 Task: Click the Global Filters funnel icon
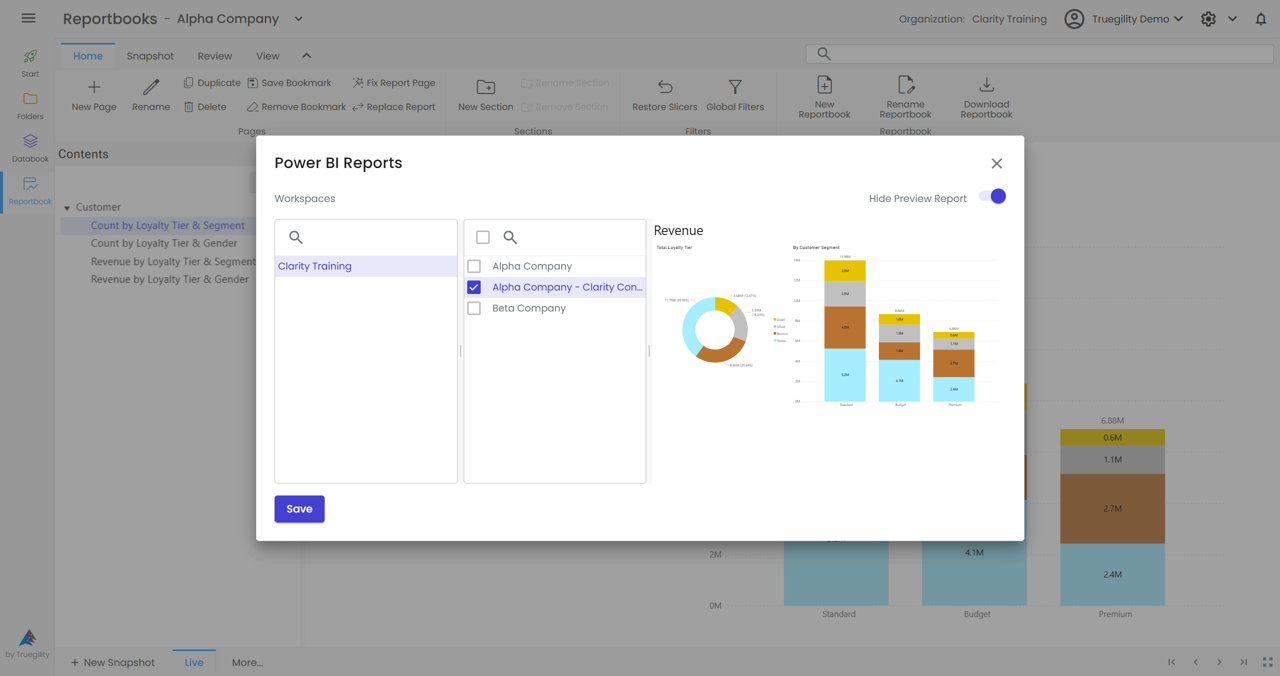tap(735, 90)
